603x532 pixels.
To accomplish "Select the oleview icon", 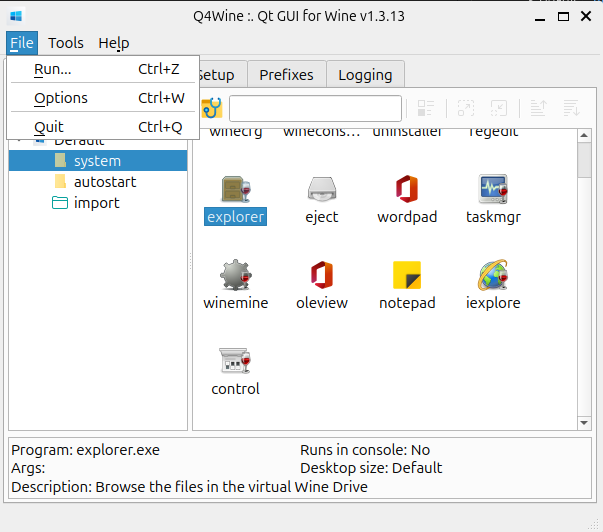I will (322, 276).
